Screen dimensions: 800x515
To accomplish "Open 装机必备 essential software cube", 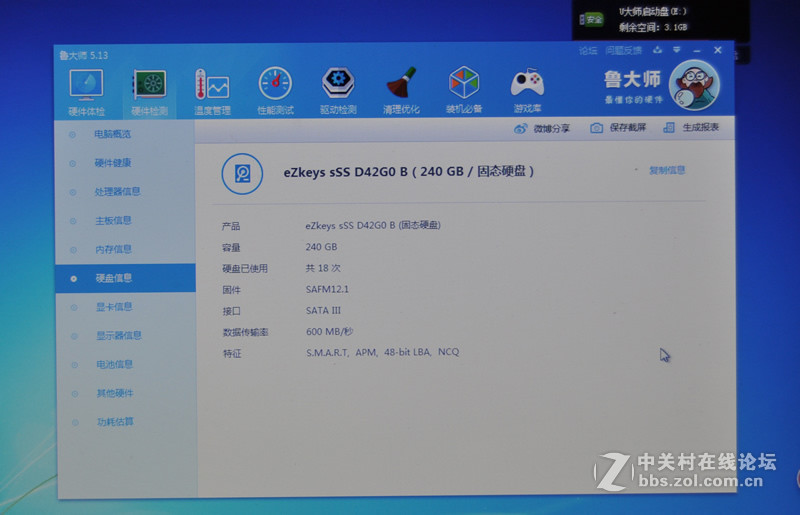I will (x=464, y=90).
